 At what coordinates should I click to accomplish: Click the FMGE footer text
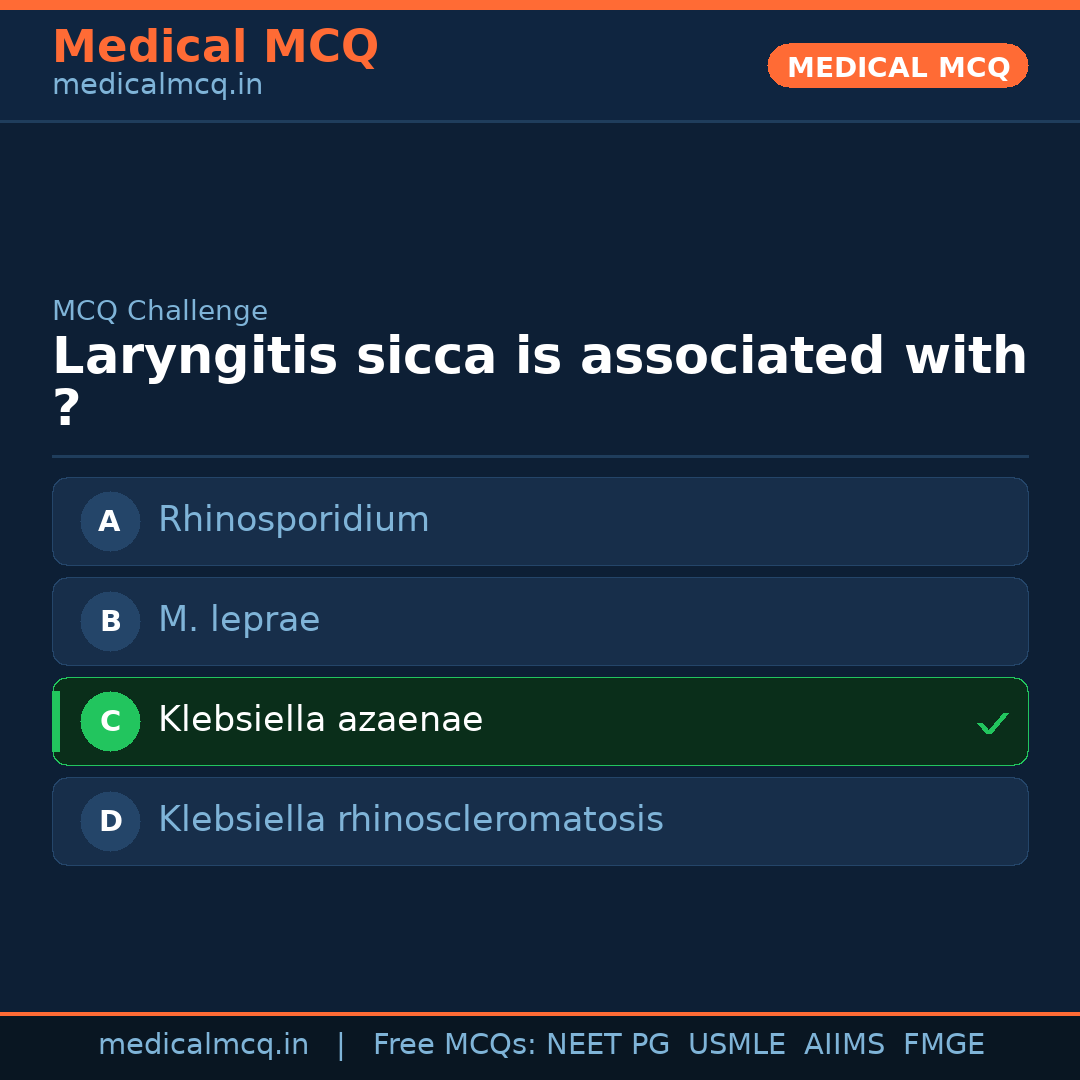click(943, 1045)
